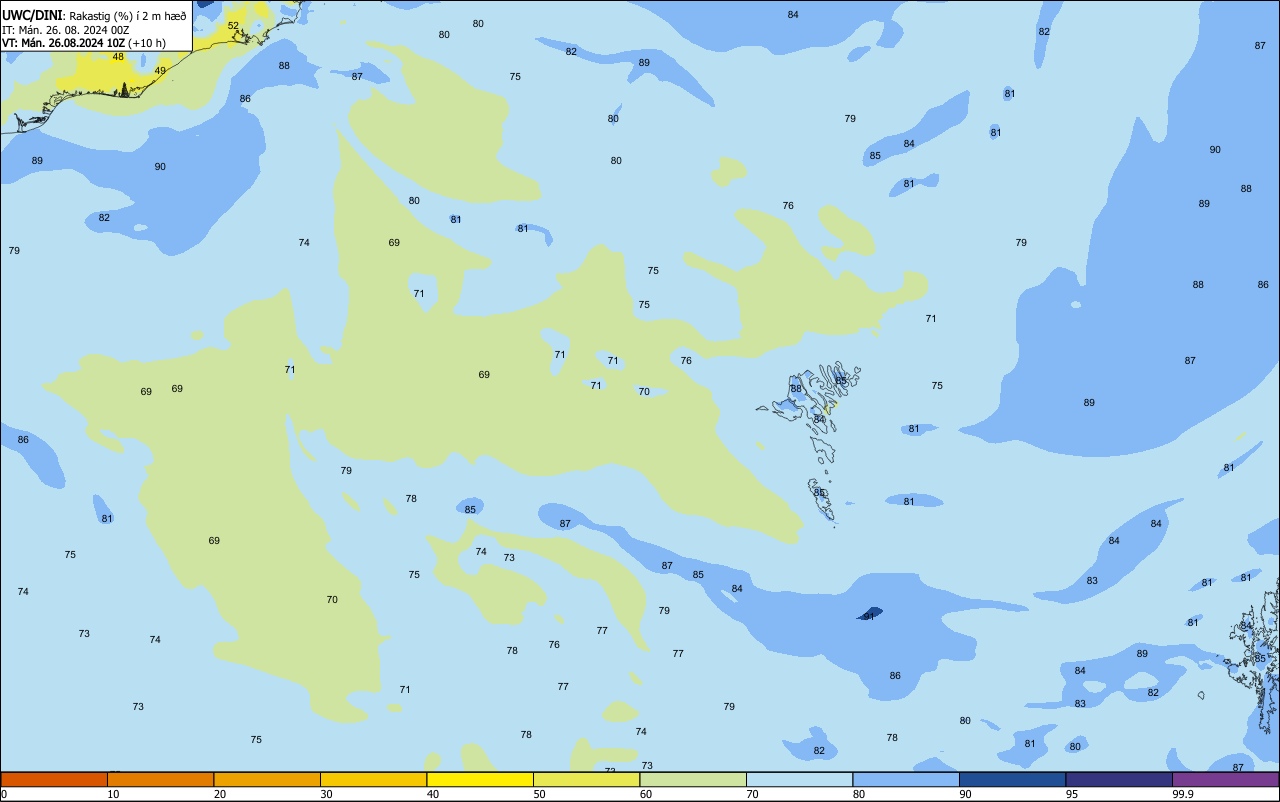The width and height of the screenshot is (1280, 802).
Task: Click the humidity value 48 on the map
Action: (118, 57)
